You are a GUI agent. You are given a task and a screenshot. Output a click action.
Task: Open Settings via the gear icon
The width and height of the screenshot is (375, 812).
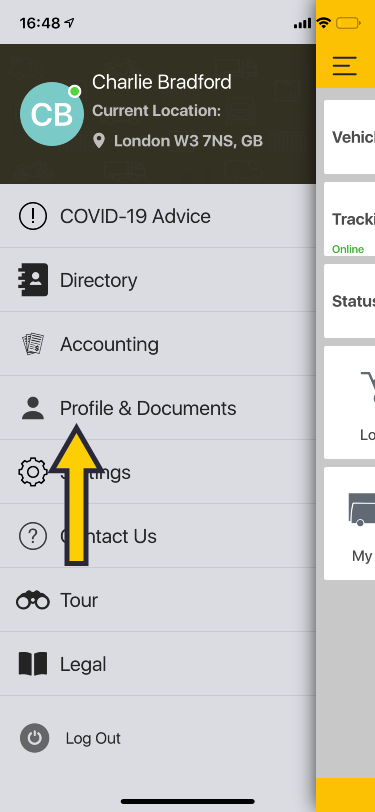[33, 472]
